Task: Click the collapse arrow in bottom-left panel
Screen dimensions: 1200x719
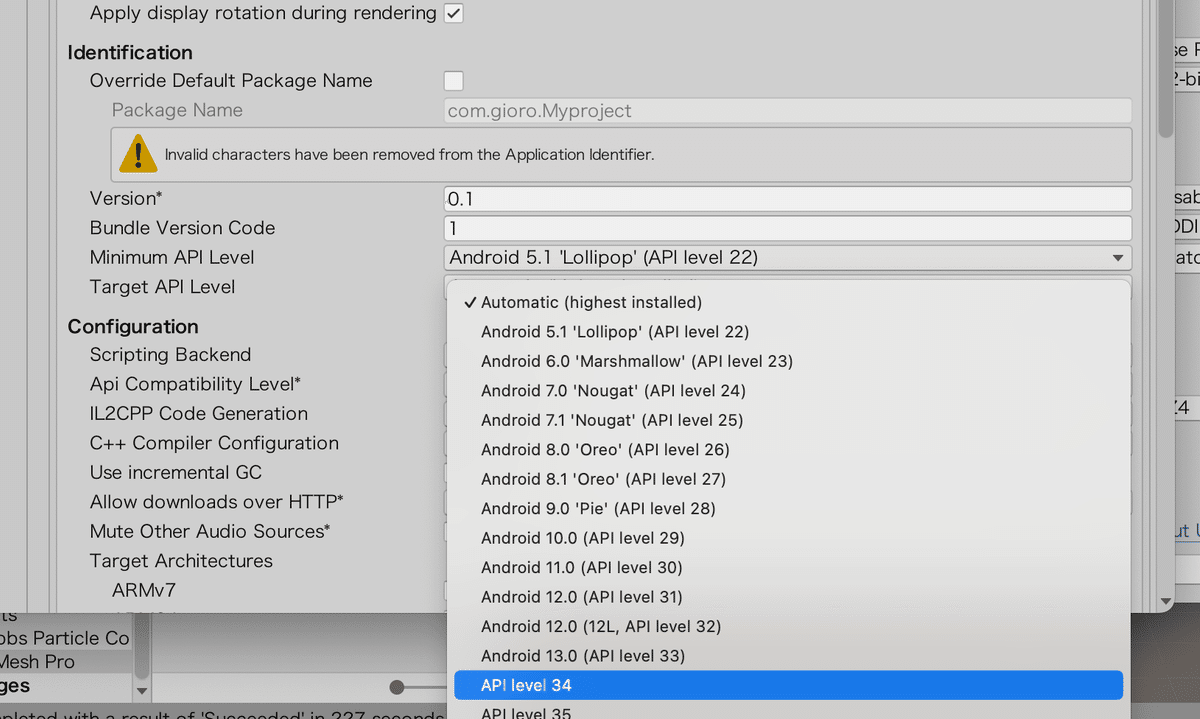Action: click(141, 690)
